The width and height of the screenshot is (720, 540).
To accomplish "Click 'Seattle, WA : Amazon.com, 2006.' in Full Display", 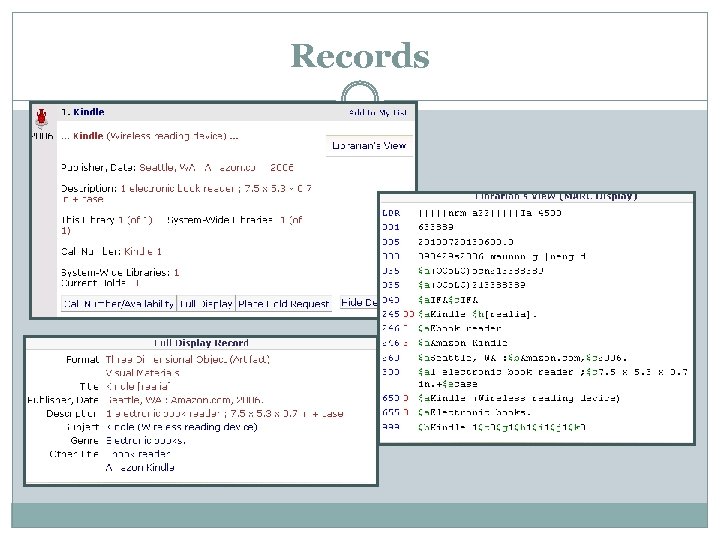I will 185,400.
